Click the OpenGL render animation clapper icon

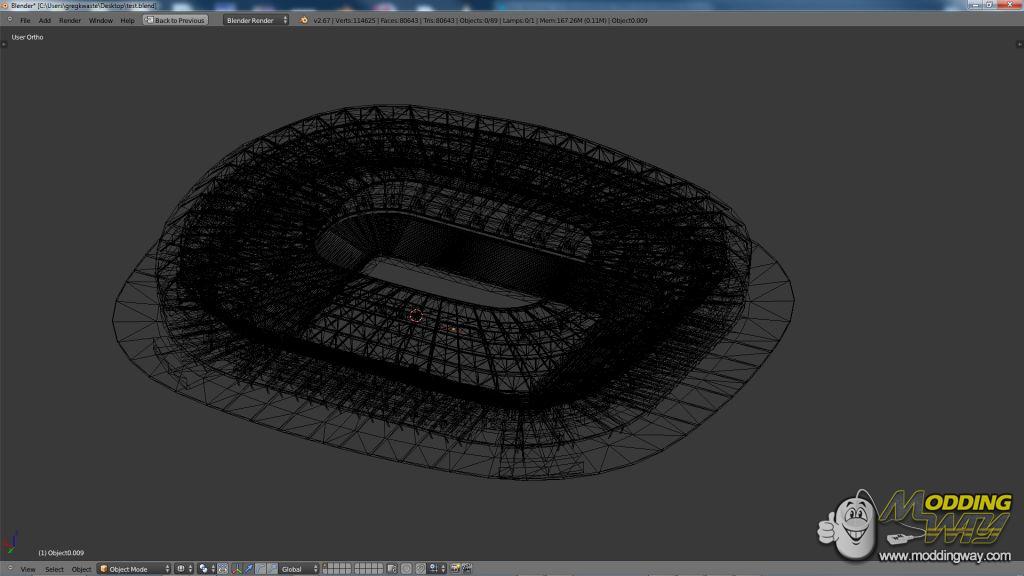pos(466,569)
